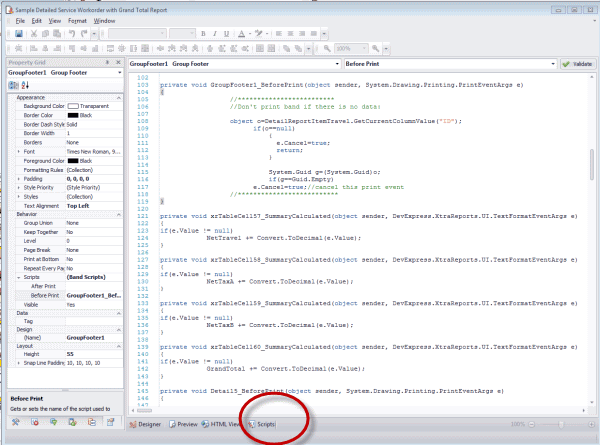Click the Bold formatting icon
The width and height of the screenshot is (600, 445).
pos(203,33)
